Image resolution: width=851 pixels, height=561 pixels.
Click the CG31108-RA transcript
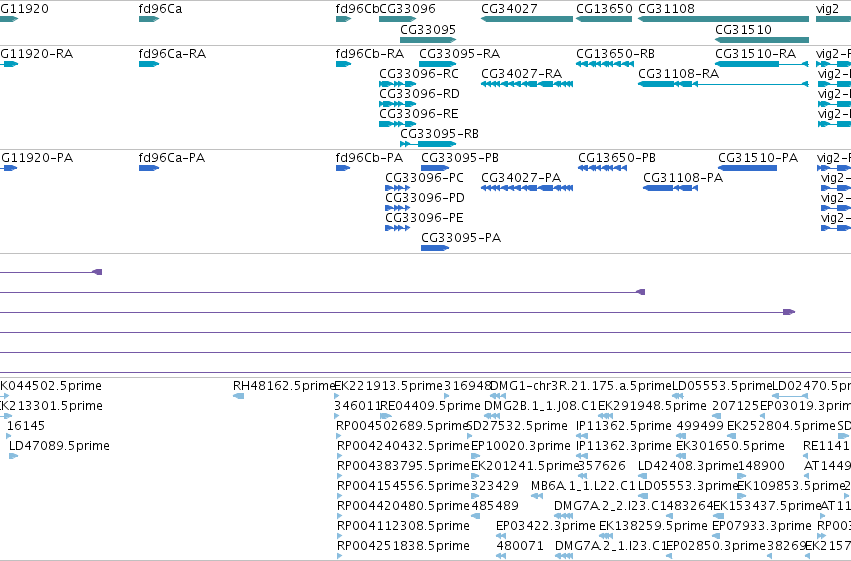point(723,84)
